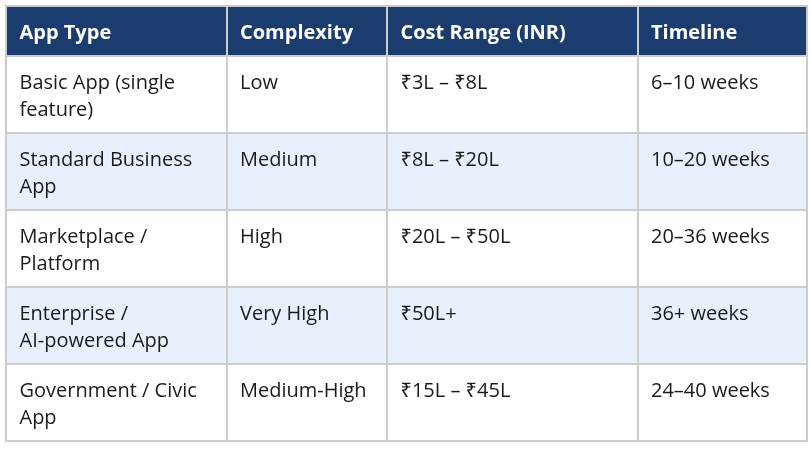Image resolution: width=811 pixels, height=449 pixels.
Task: Click the Timeline column header
Action: [x=694, y=32]
